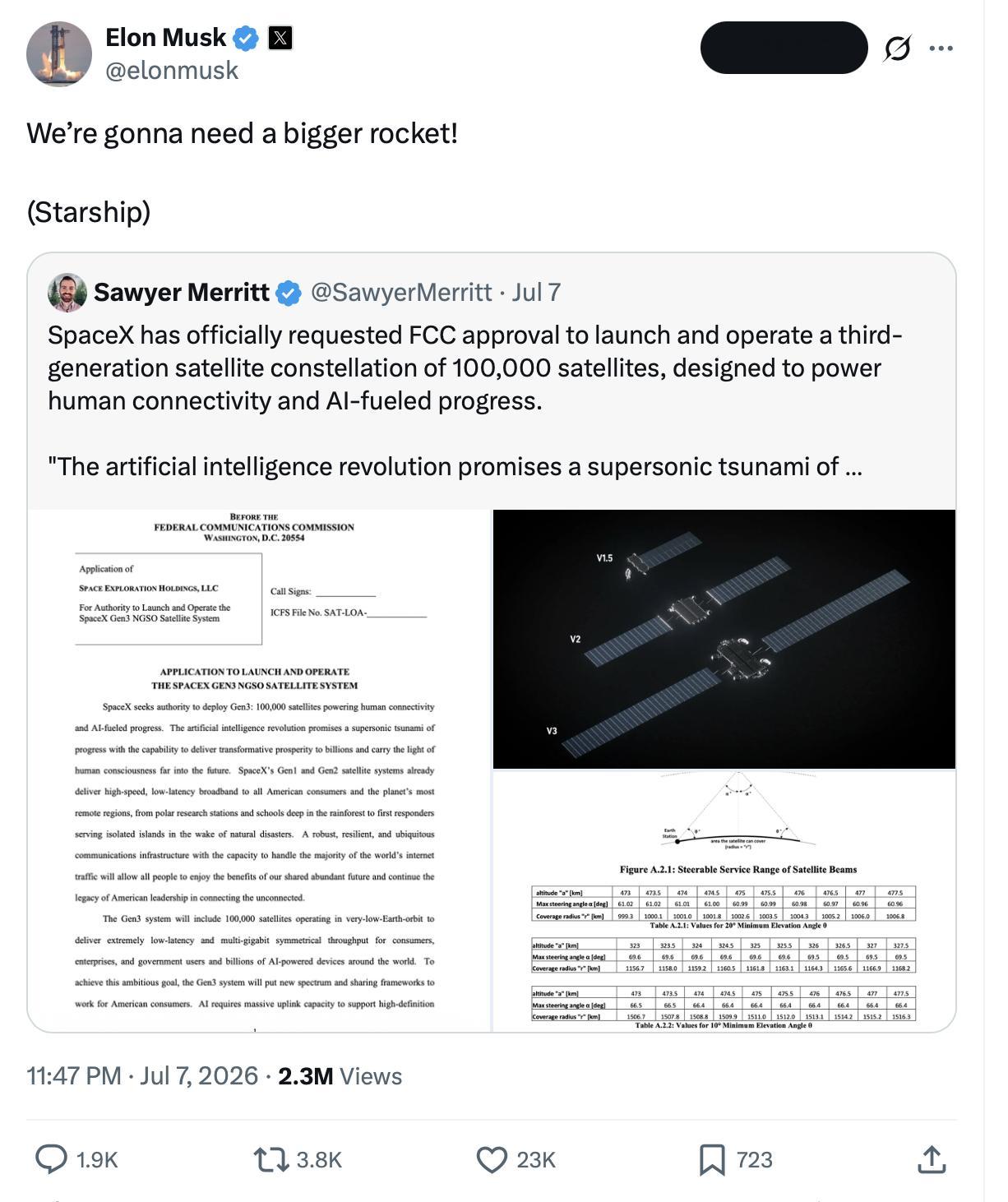Click the repost icon
The height and width of the screenshot is (1202, 1008).
tap(270, 1159)
